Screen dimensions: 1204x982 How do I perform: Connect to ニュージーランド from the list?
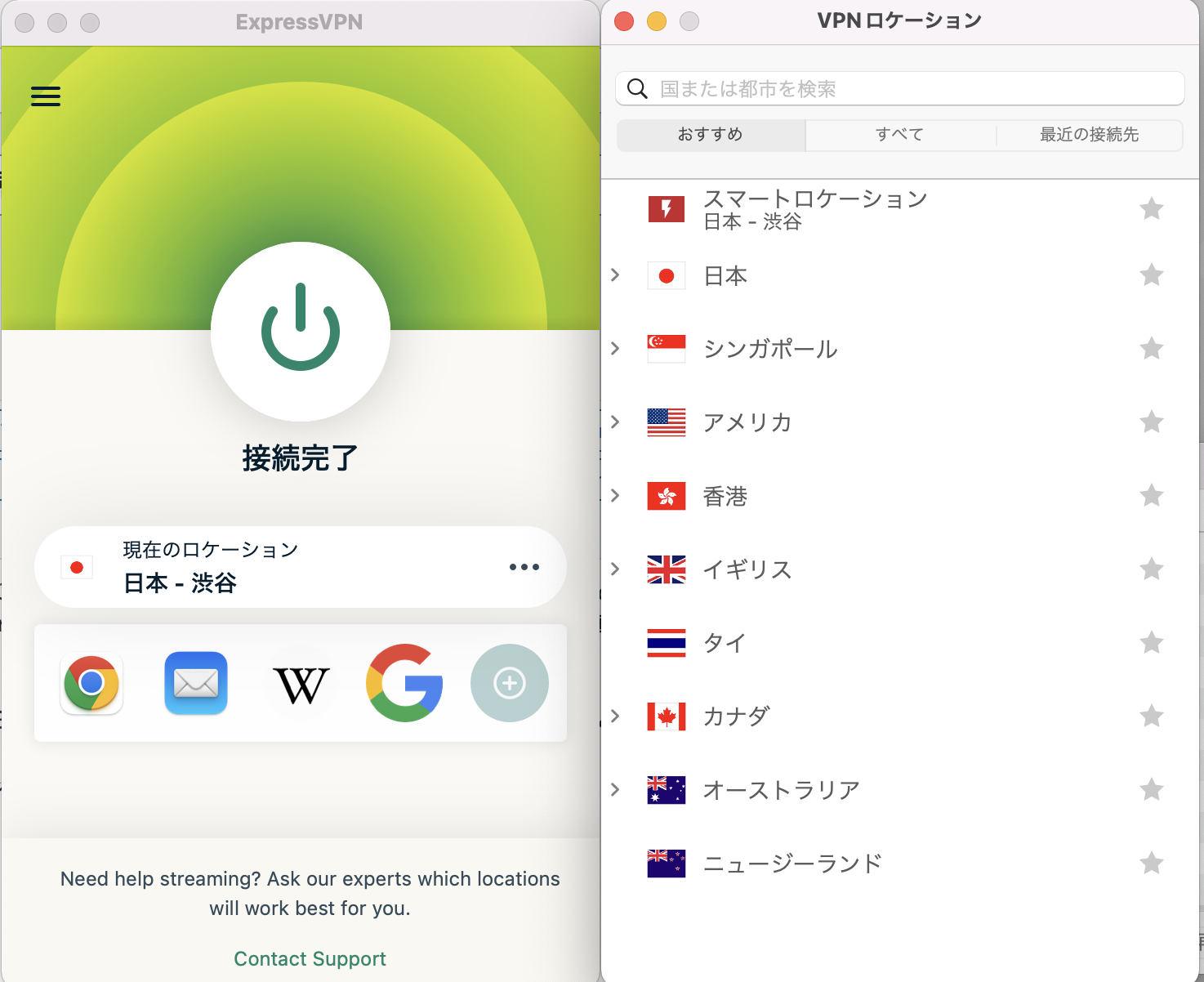pyautogui.click(x=793, y=864)
